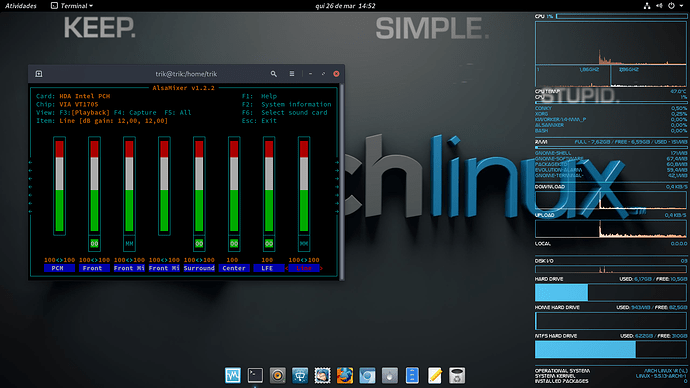The width and height of the screenshot is (690, 388).
Task: Click the LFE volume bar
Action: pos(269,186)
